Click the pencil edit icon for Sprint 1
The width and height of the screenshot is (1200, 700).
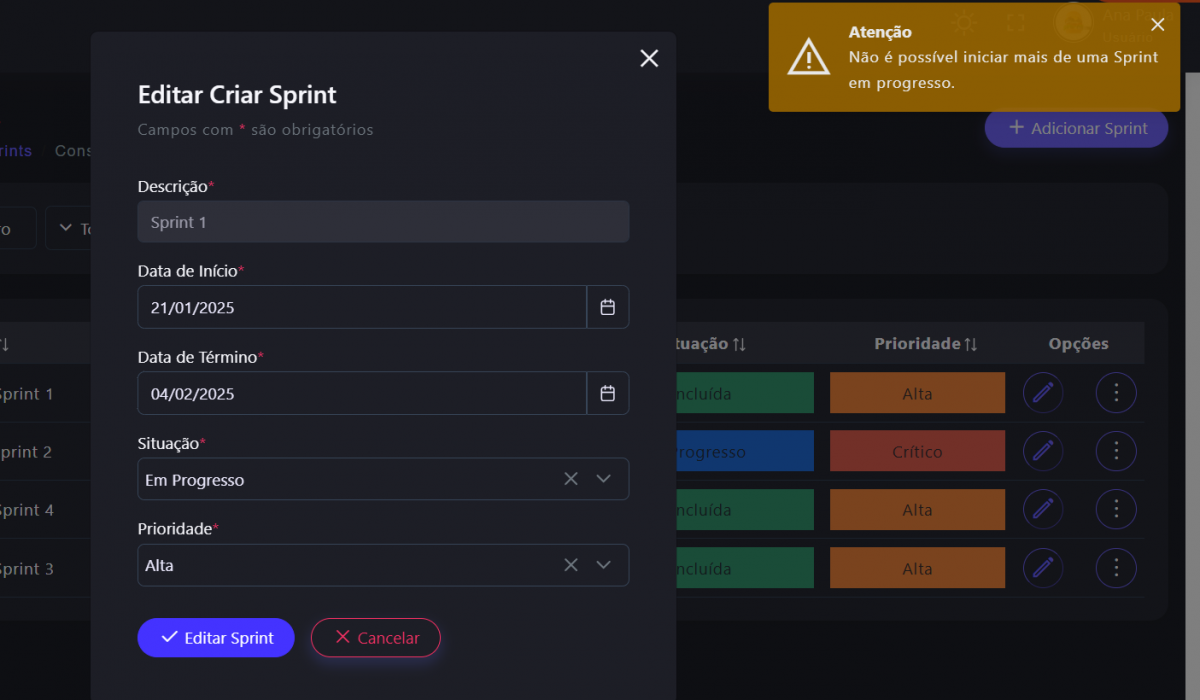click(x=1042, y=393)
